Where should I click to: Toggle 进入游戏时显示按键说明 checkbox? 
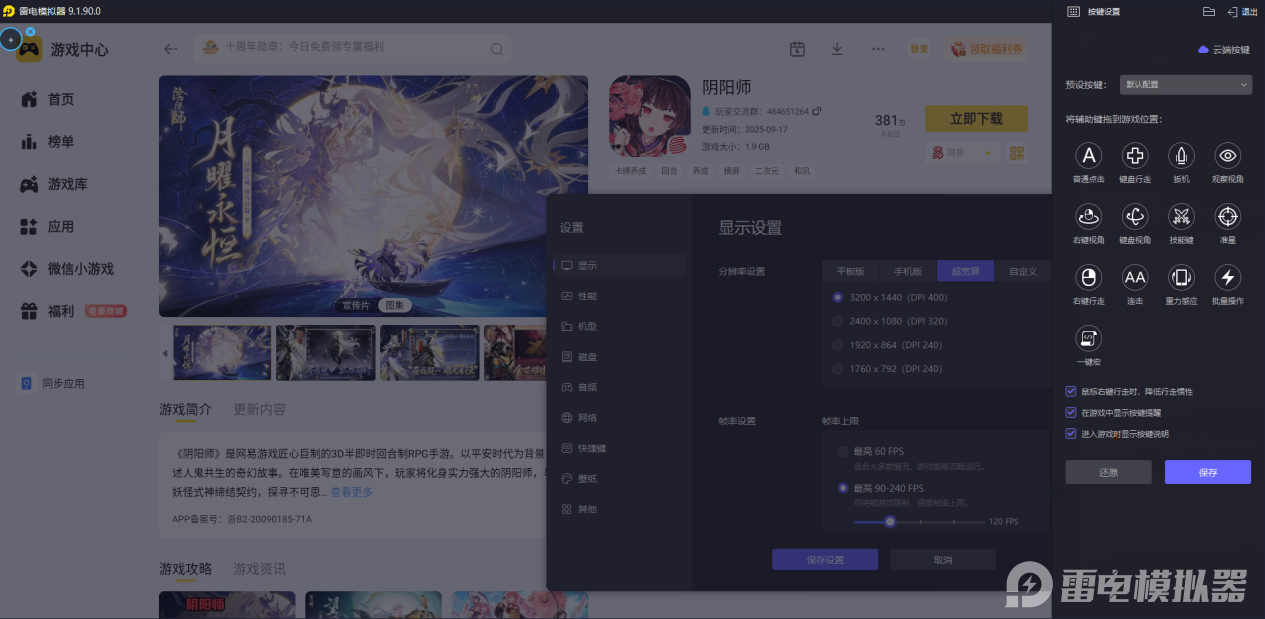pos(1072,433)
